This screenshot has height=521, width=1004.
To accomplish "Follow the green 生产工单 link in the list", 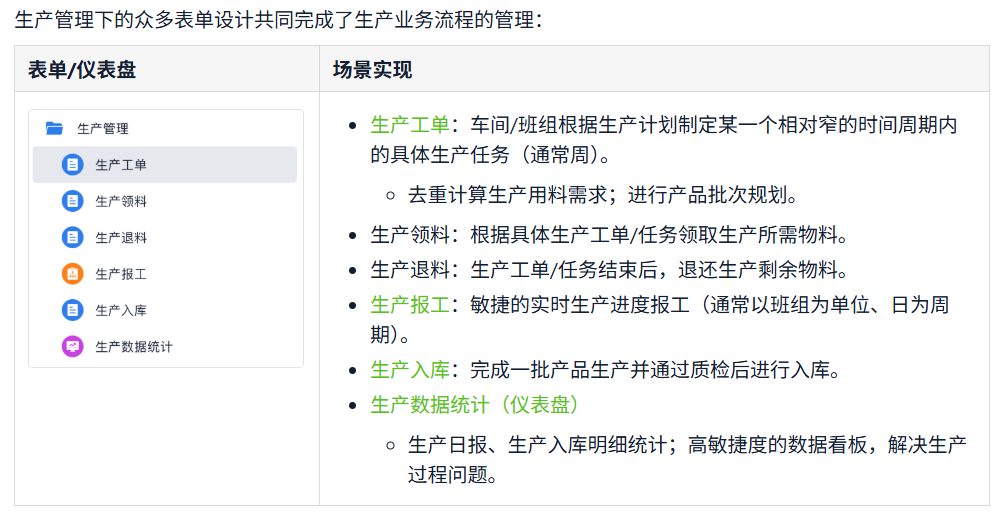I will point(410,125).
